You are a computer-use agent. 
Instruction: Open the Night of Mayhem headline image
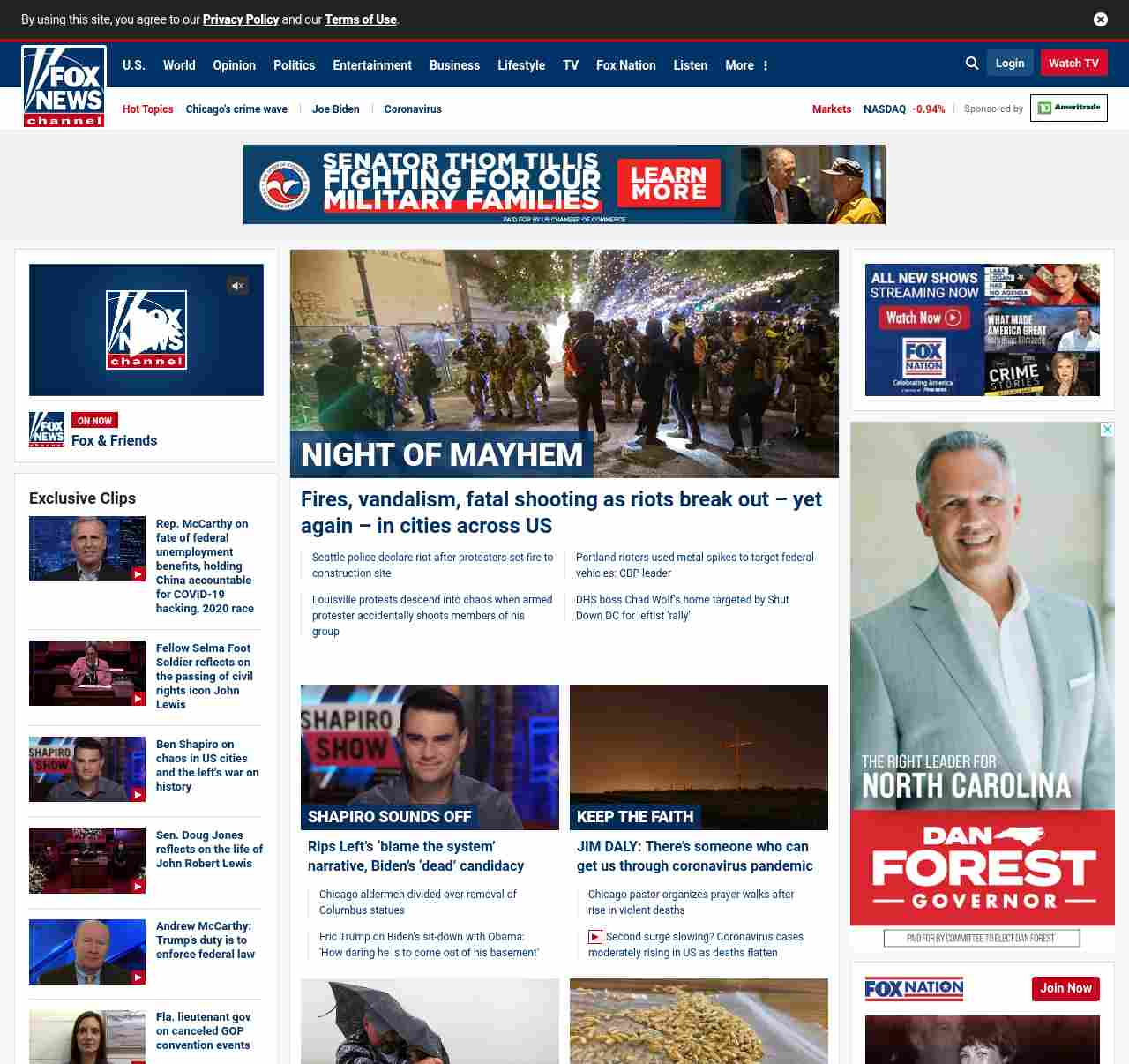(564, 363)
